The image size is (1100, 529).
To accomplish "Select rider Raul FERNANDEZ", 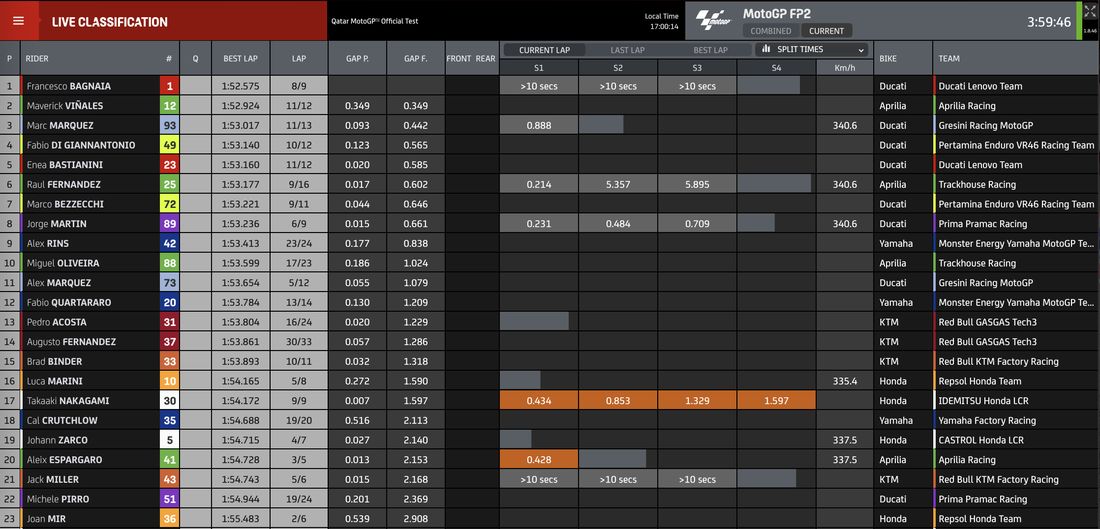I will point(63,185).
